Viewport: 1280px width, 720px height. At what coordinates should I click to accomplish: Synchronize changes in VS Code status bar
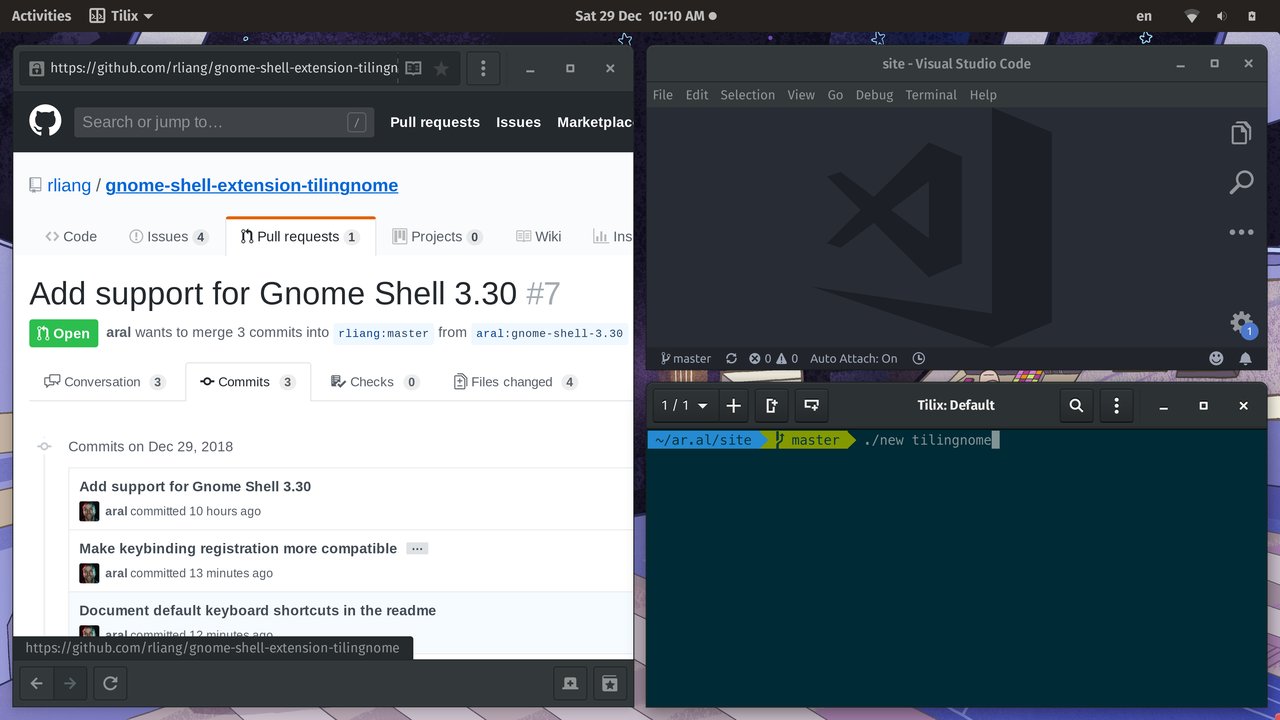coord(731,358)
